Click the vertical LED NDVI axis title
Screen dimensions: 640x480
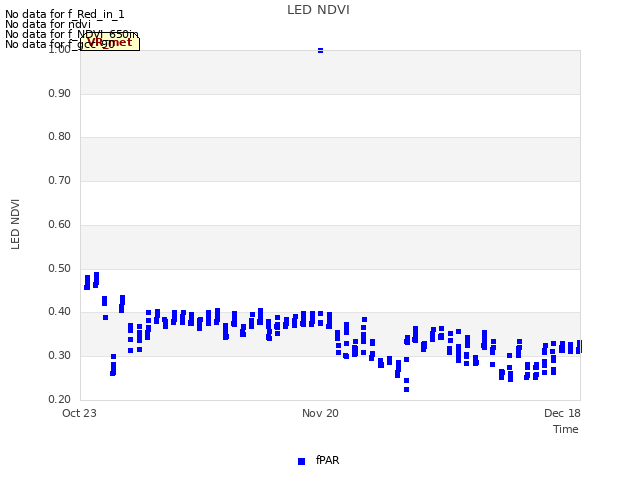pos(16,224)
